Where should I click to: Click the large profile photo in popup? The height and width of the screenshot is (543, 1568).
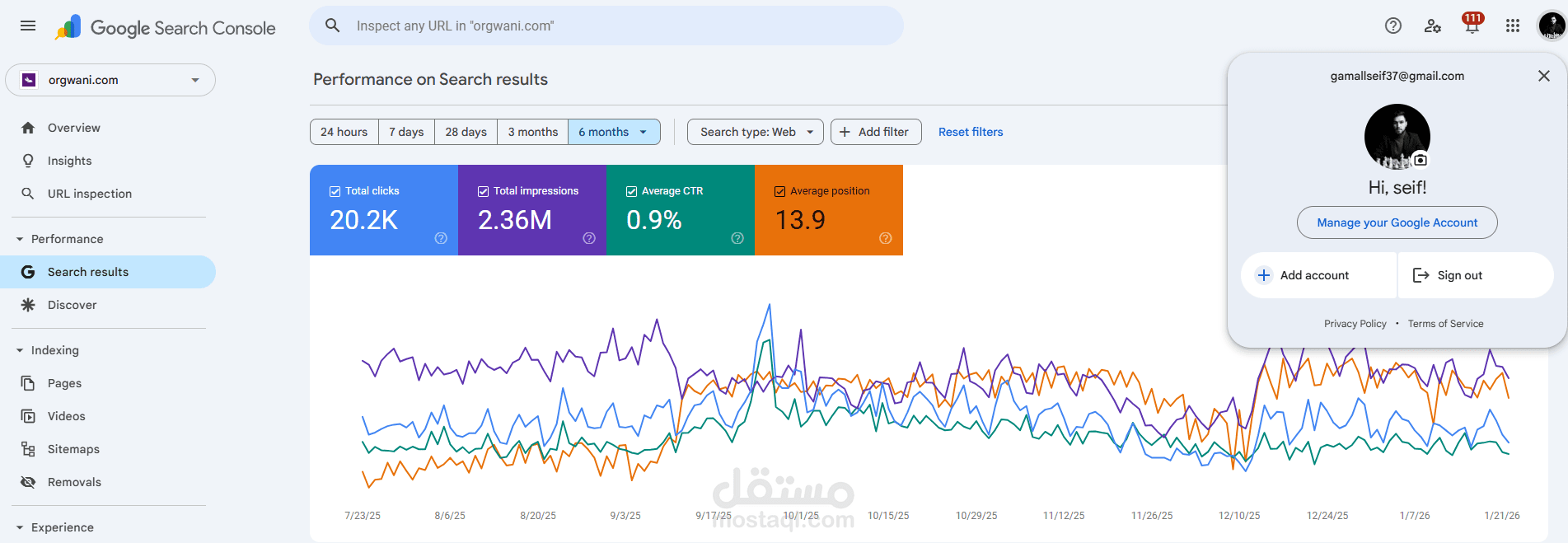pos(1397,137)
